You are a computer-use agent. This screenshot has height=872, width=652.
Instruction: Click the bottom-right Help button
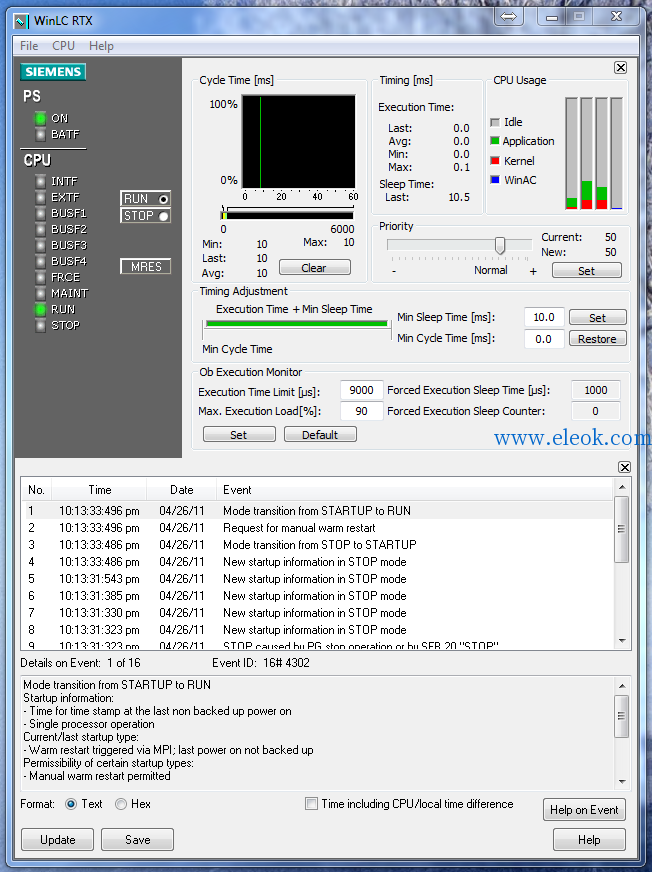589,840
